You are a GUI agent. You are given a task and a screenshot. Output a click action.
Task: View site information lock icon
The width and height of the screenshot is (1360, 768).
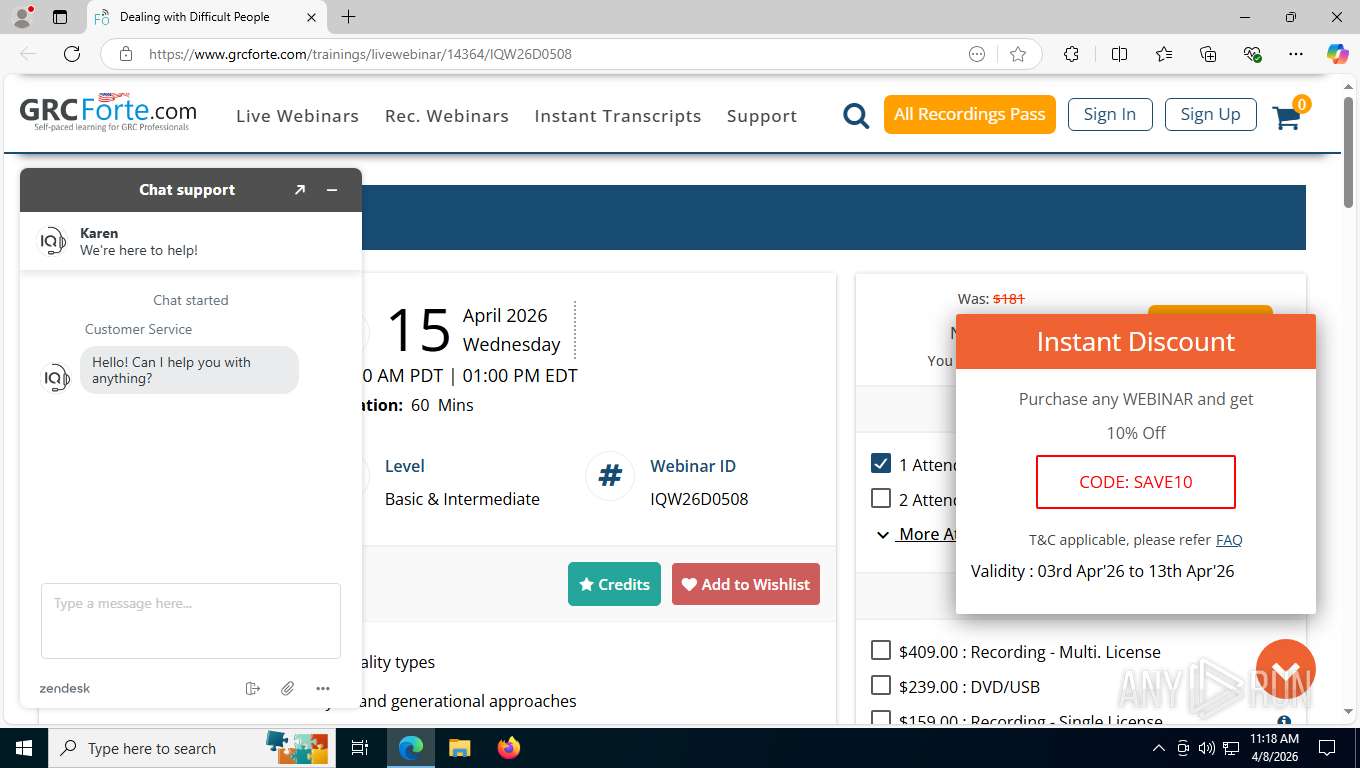[x=125, y=54]
